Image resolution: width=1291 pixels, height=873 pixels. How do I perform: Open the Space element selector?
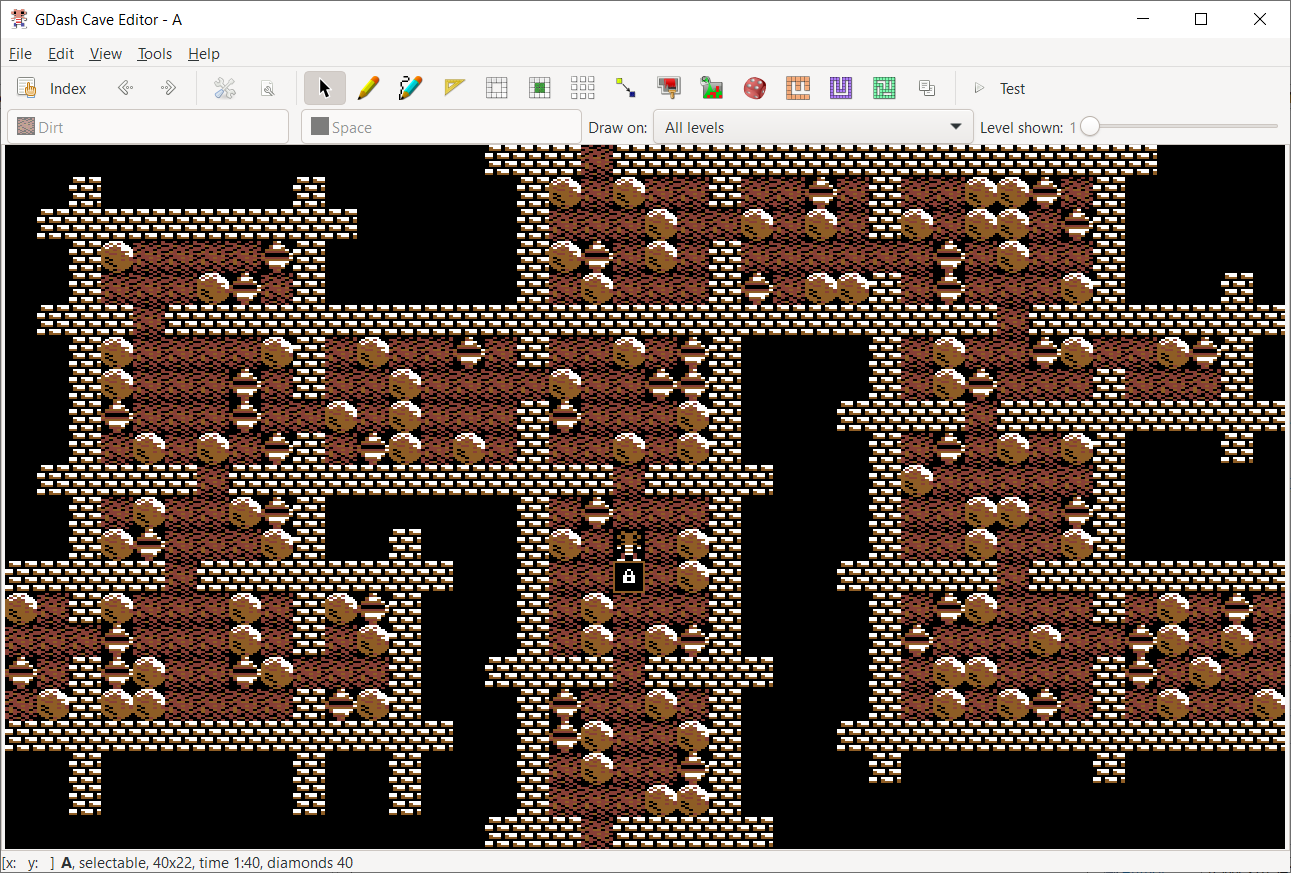click(x=441, y=127)
